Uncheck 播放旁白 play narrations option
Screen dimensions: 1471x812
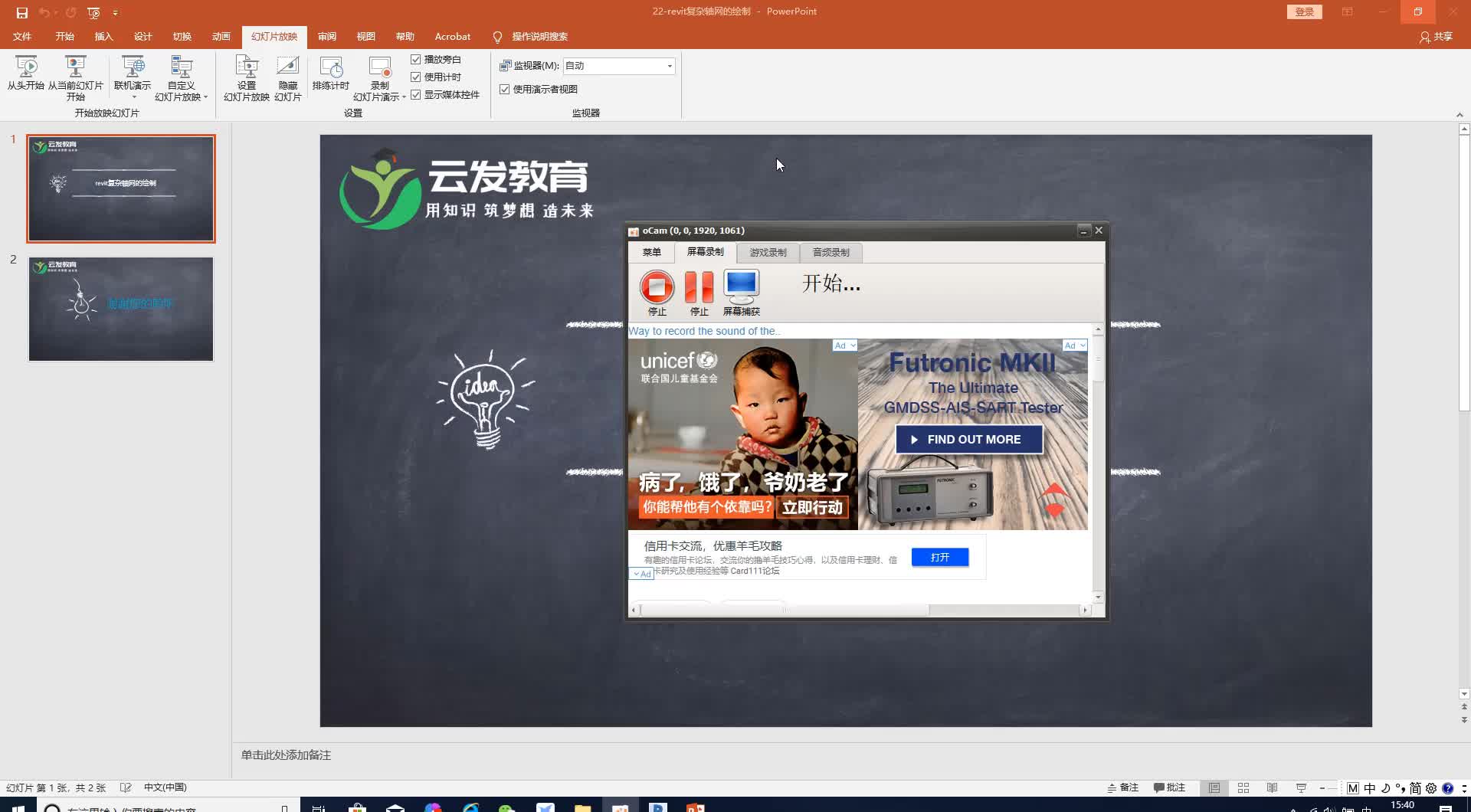(x=416, y=59)
